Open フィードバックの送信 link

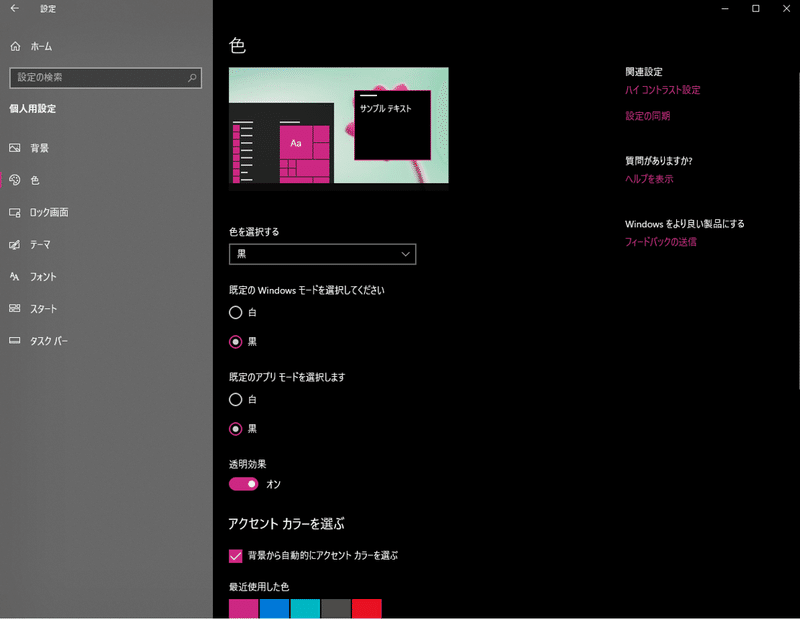pyautogui.click(x=661, y=242)
